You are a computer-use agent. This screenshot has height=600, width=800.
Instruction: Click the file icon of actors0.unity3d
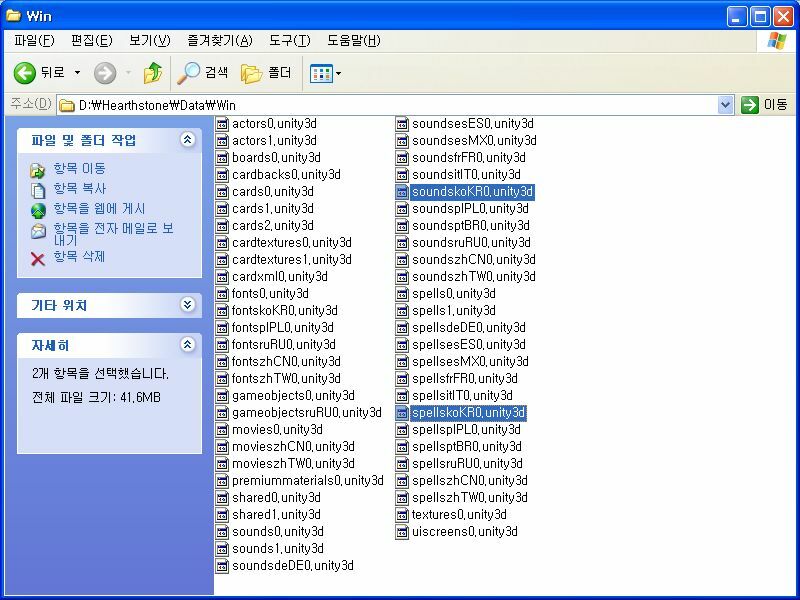pos(222,124)
